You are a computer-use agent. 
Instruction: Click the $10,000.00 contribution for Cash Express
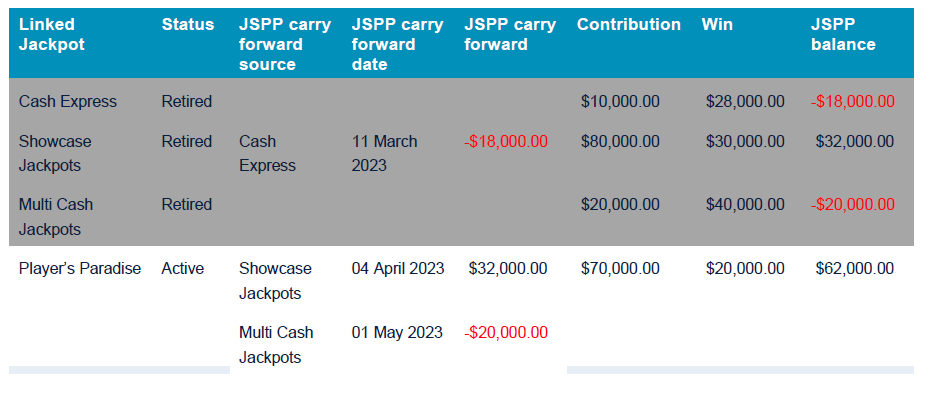point(620,101)
